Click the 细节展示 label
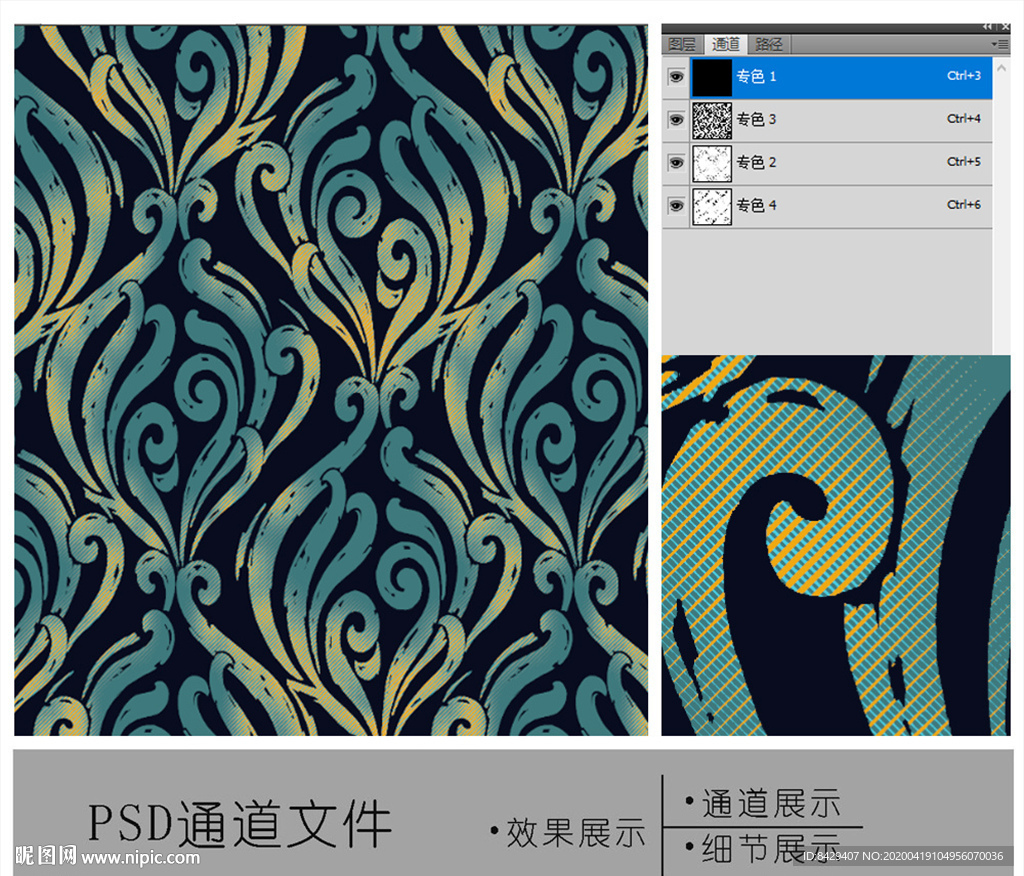Image resolution: width=1024 pixels, height=876 pixels. [771, 848]
